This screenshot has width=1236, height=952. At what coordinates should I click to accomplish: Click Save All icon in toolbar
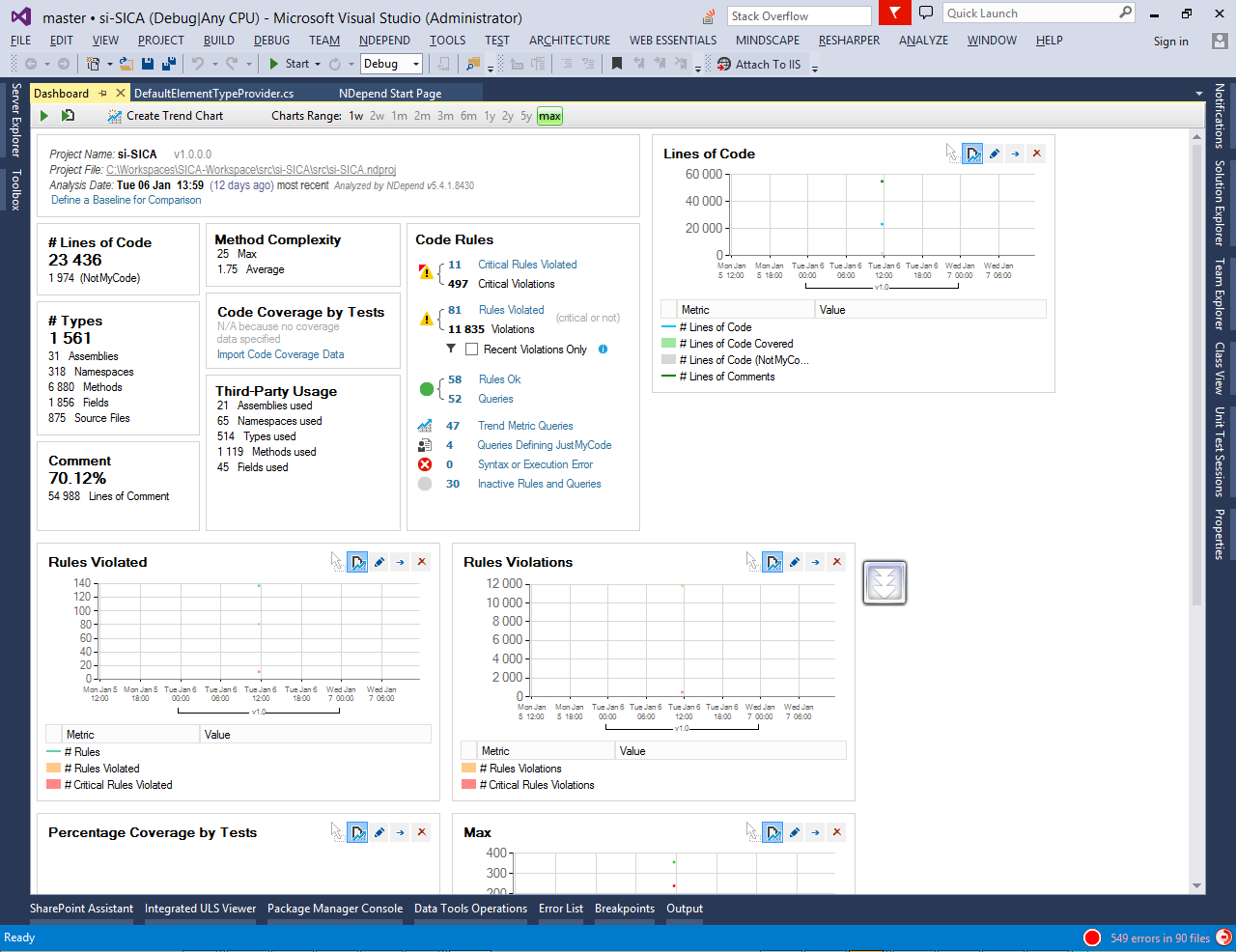169,64
